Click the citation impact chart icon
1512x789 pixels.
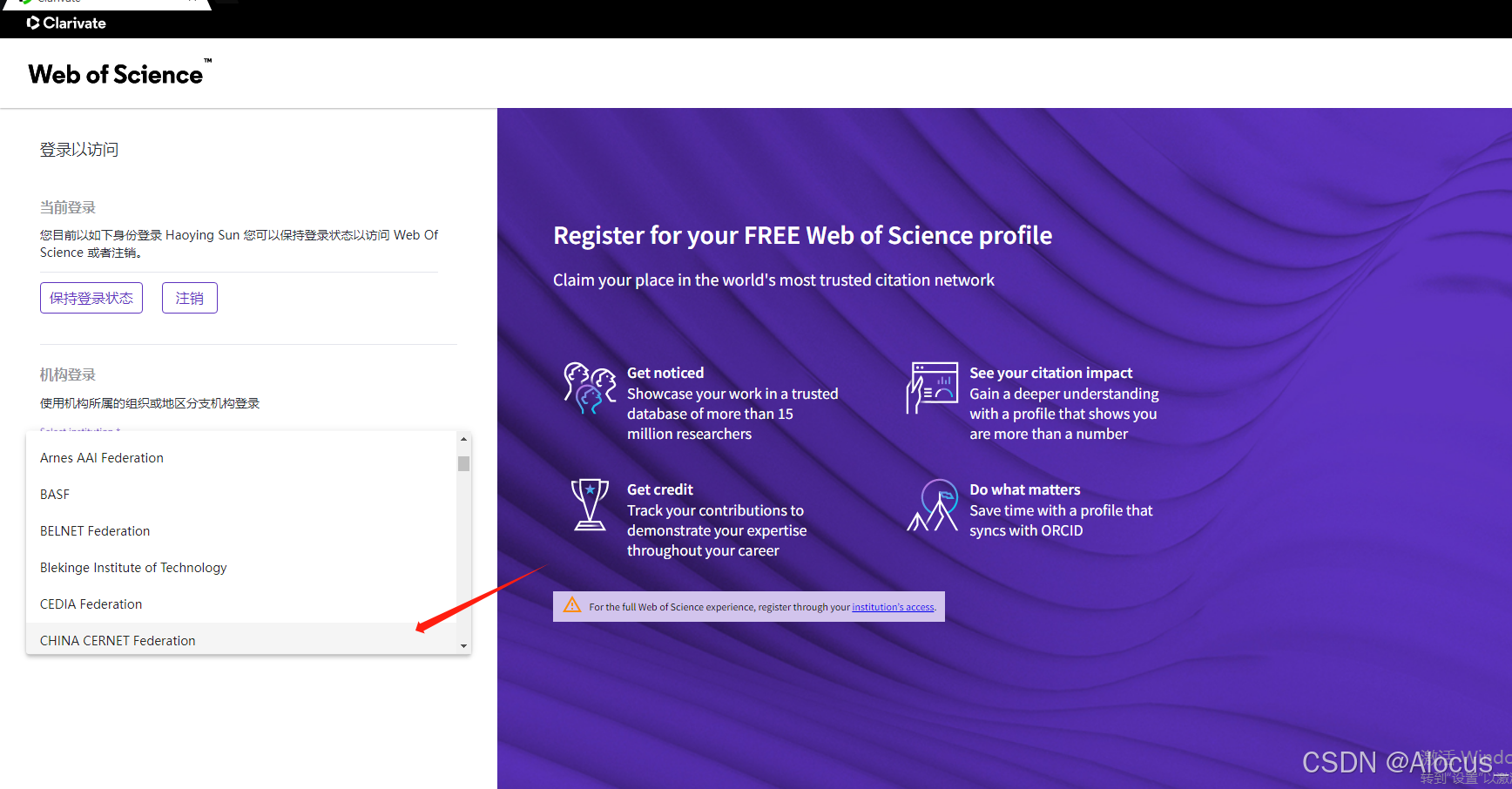(932, 388)
